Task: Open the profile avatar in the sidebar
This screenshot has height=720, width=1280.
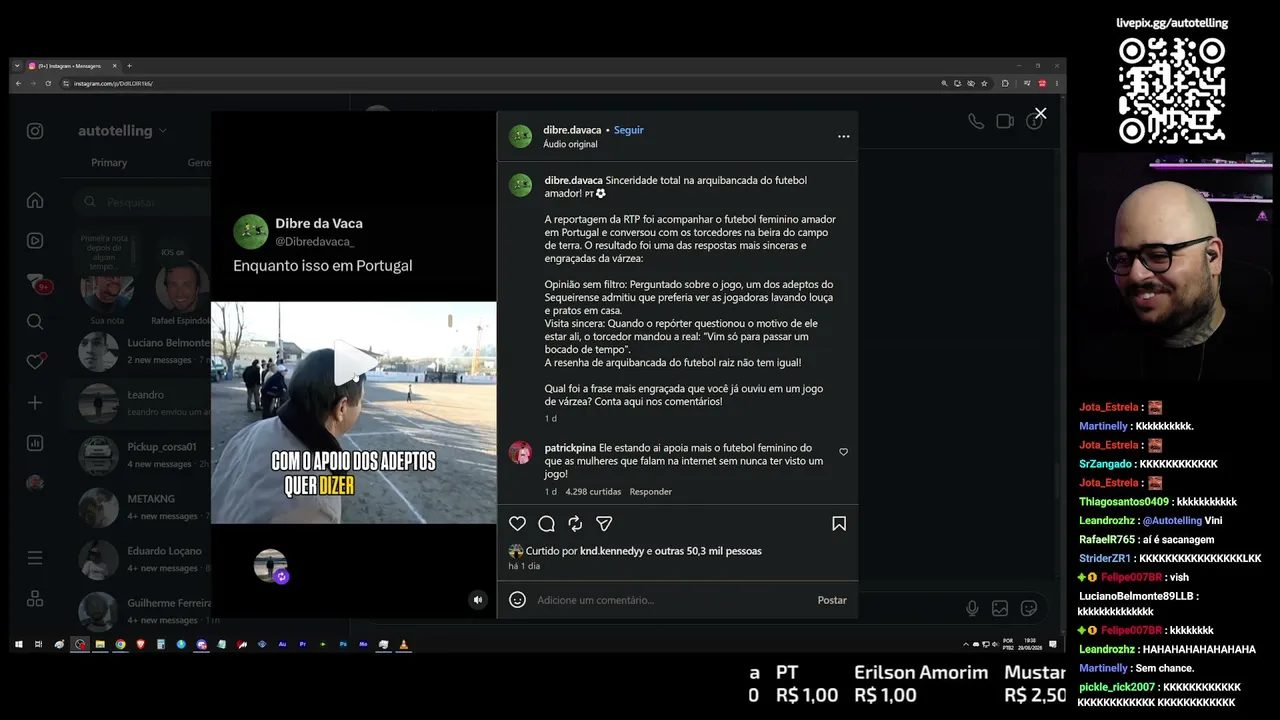Action: coord(35,483)
